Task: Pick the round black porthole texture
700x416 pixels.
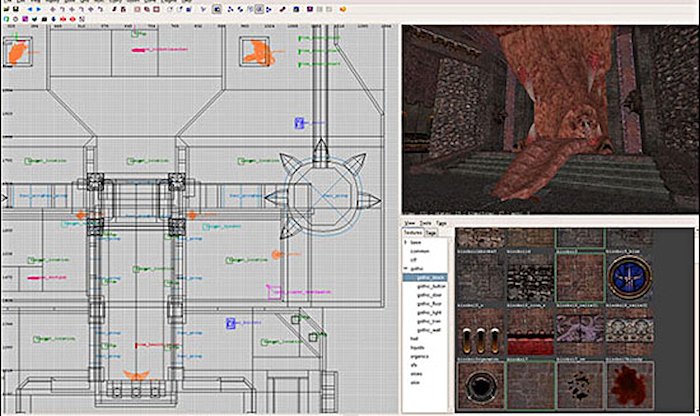Action: point(480,386)
